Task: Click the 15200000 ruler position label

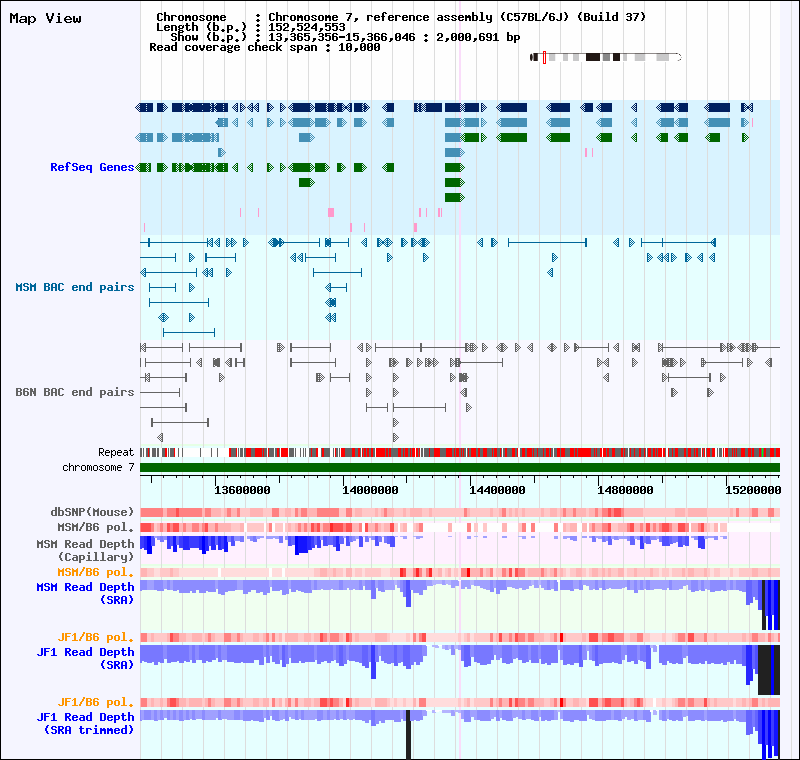Action: click(x=753, y=490)
